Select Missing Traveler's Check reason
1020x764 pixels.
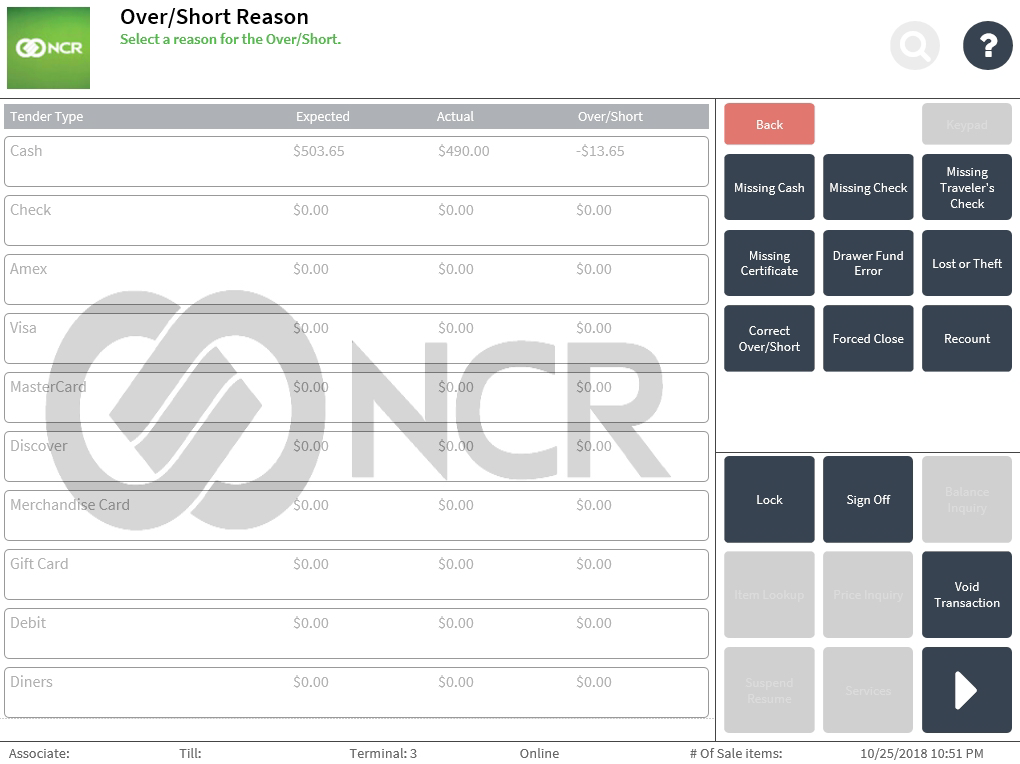[x=966, y=187]
